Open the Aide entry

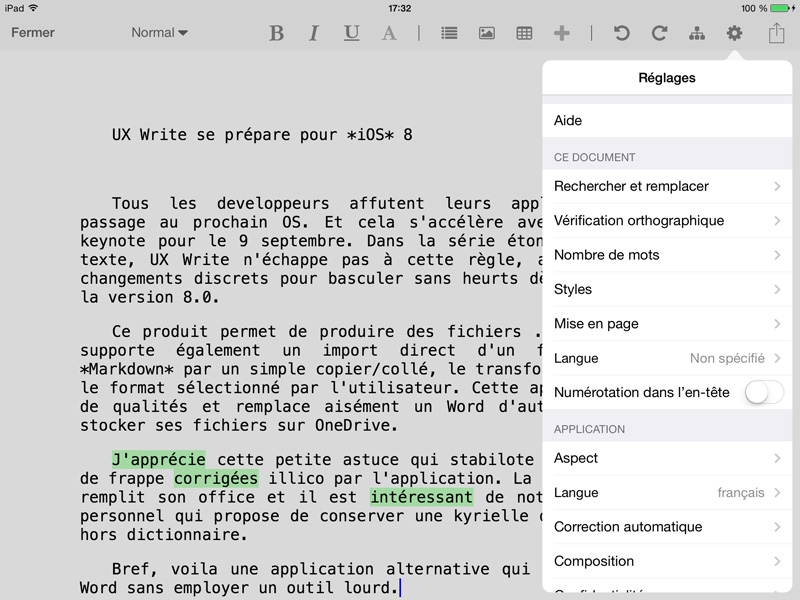667,120
